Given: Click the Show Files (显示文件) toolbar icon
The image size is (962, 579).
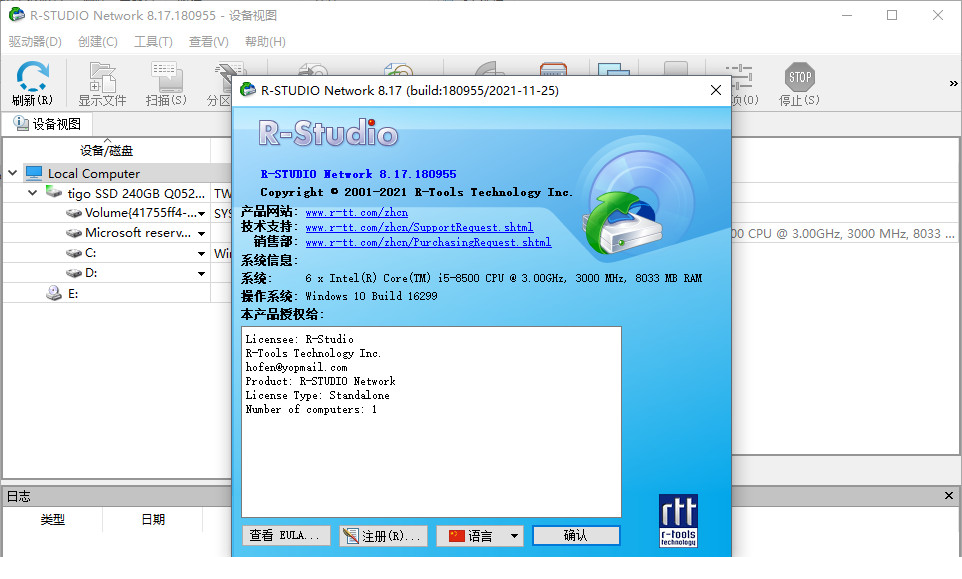Looking at the screenshot, I should click(102, 84).
